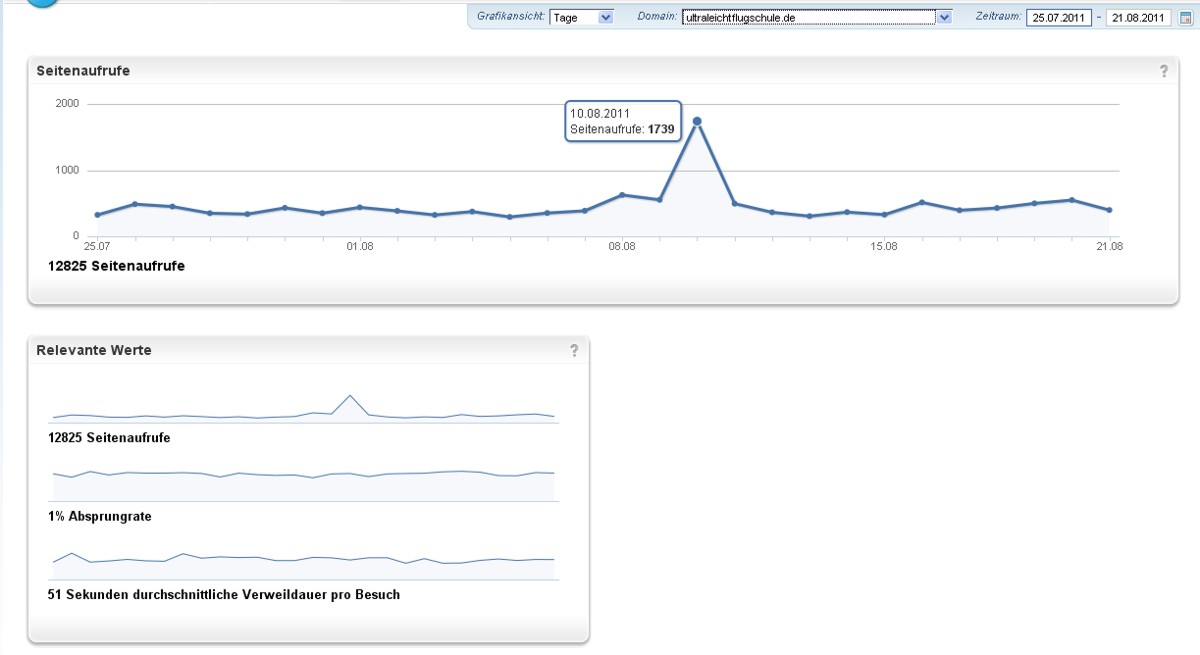Click the first data point at 25.07
The width and height of the screenshot is (1200, 655).
(97, 215)
